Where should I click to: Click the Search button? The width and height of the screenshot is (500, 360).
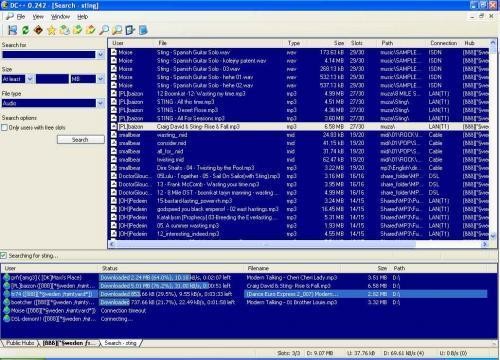(x=81, y=140)
